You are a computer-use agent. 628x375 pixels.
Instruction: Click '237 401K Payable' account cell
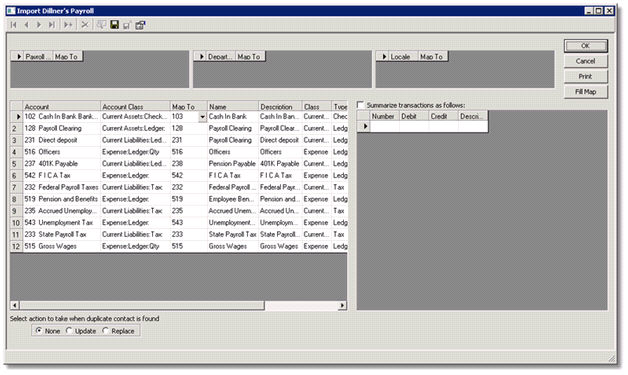pyautogui.click(x=62, y=164)
